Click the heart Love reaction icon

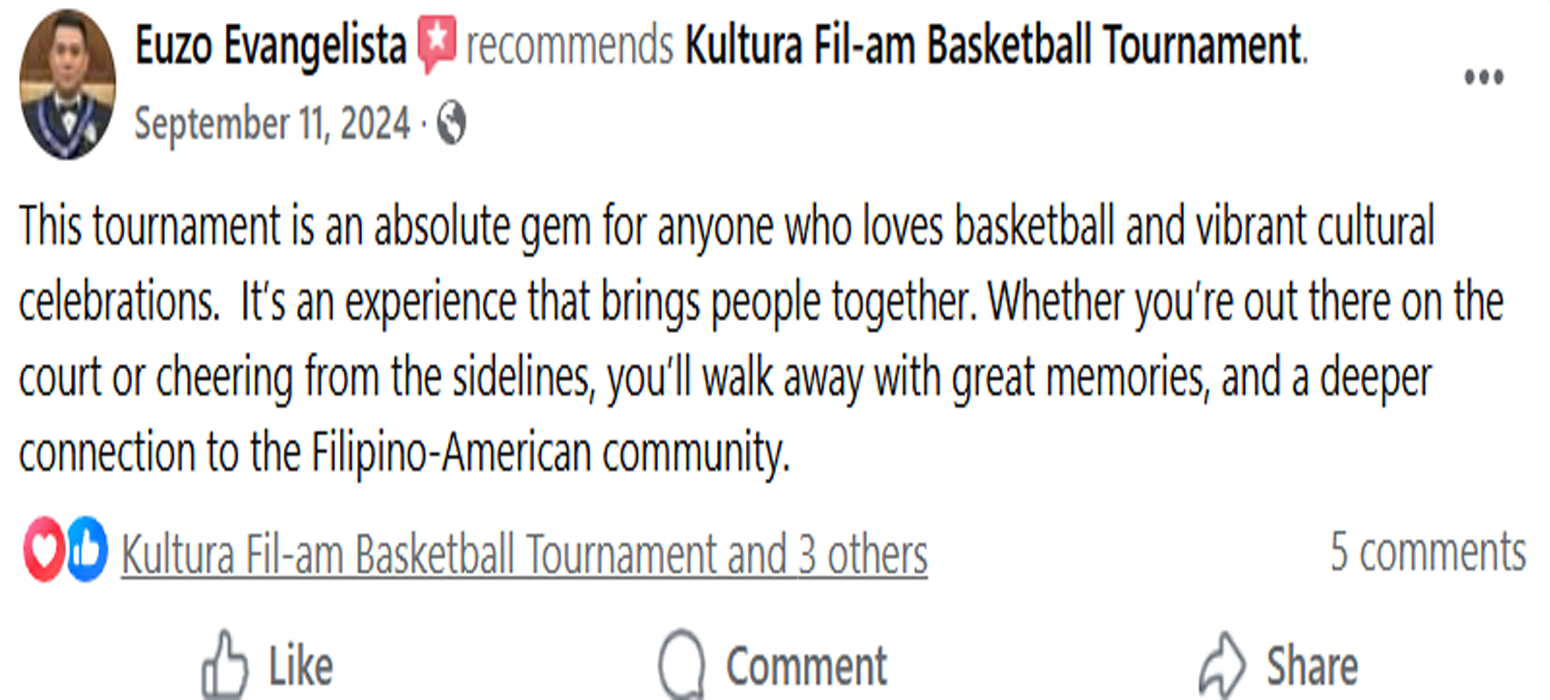tap(42, 547)
